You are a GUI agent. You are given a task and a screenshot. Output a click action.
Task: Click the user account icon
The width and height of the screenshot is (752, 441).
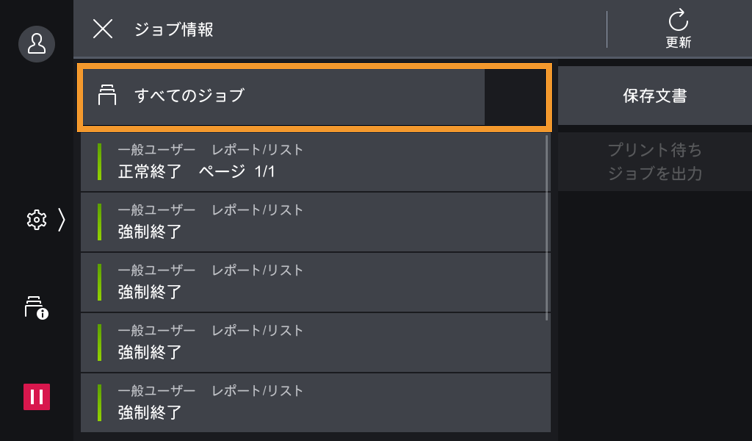(x=37, y=44)
